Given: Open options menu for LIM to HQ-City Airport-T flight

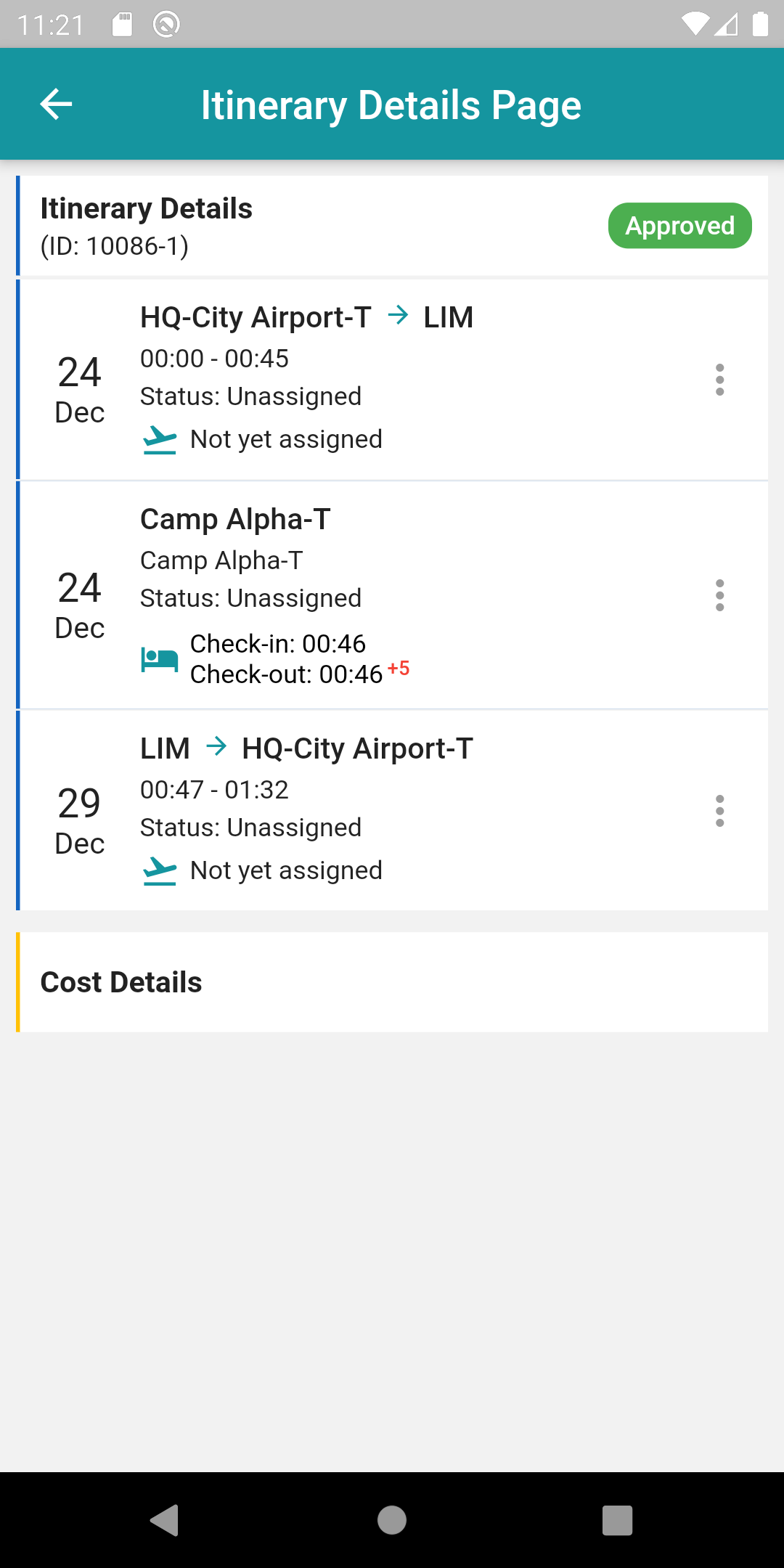Looking at the screenshot, I should [719, 811].
